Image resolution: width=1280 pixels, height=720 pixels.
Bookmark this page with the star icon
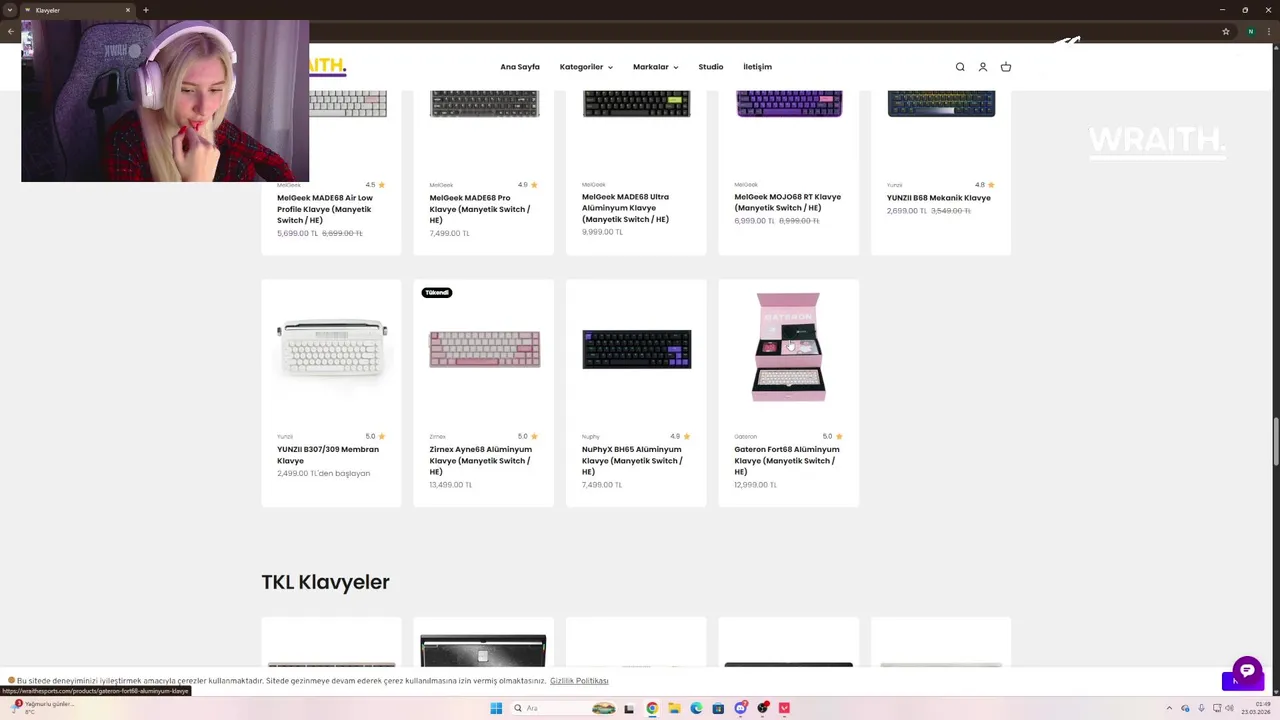[x=1226, y=31]
